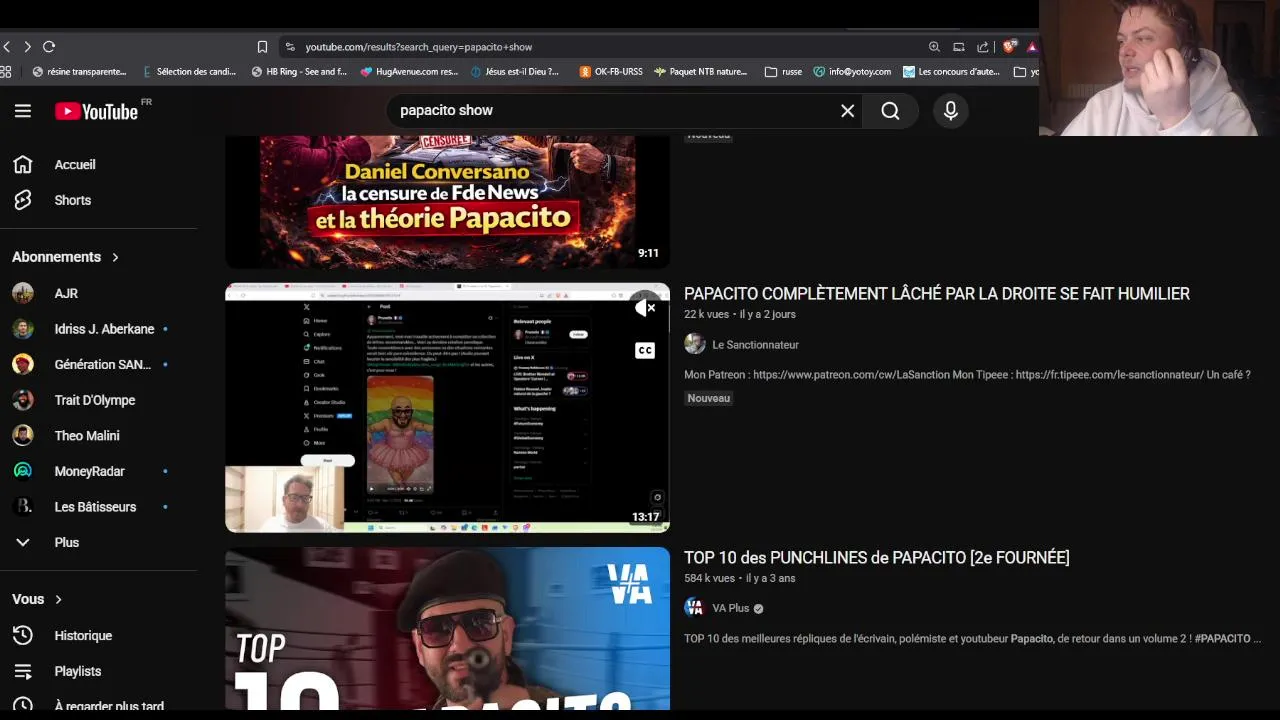Open bookmark Paquet NTB nature...
Viewport: 1280px width, 720px height.
point(700,72)
